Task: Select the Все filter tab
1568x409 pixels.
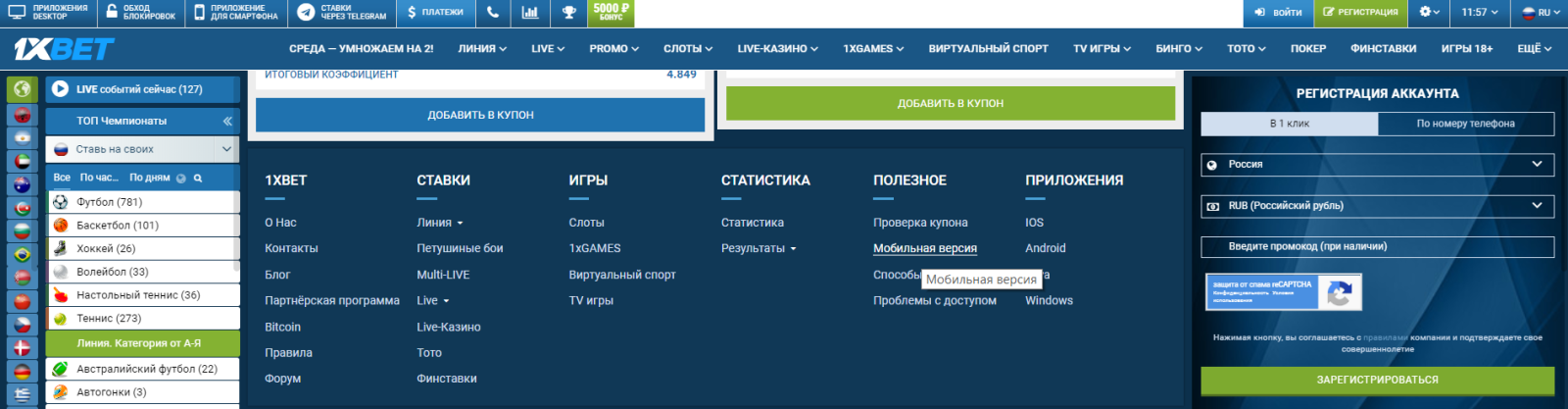Action: pos(62,178)
